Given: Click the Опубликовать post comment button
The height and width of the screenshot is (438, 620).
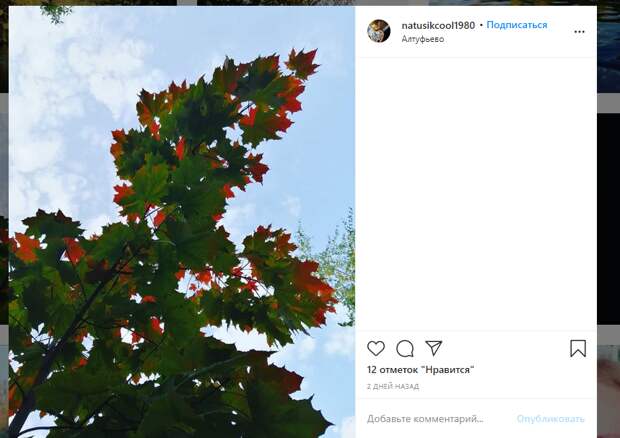Looking at the screenshot, I should (x=550, y=419).
